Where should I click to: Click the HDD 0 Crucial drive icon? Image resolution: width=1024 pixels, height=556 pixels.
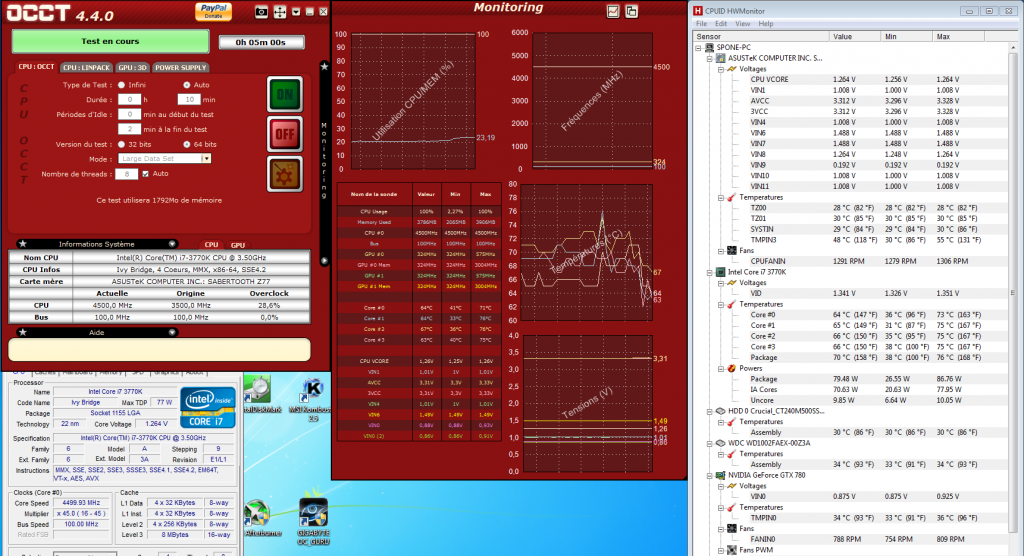(x=720, y=412)
